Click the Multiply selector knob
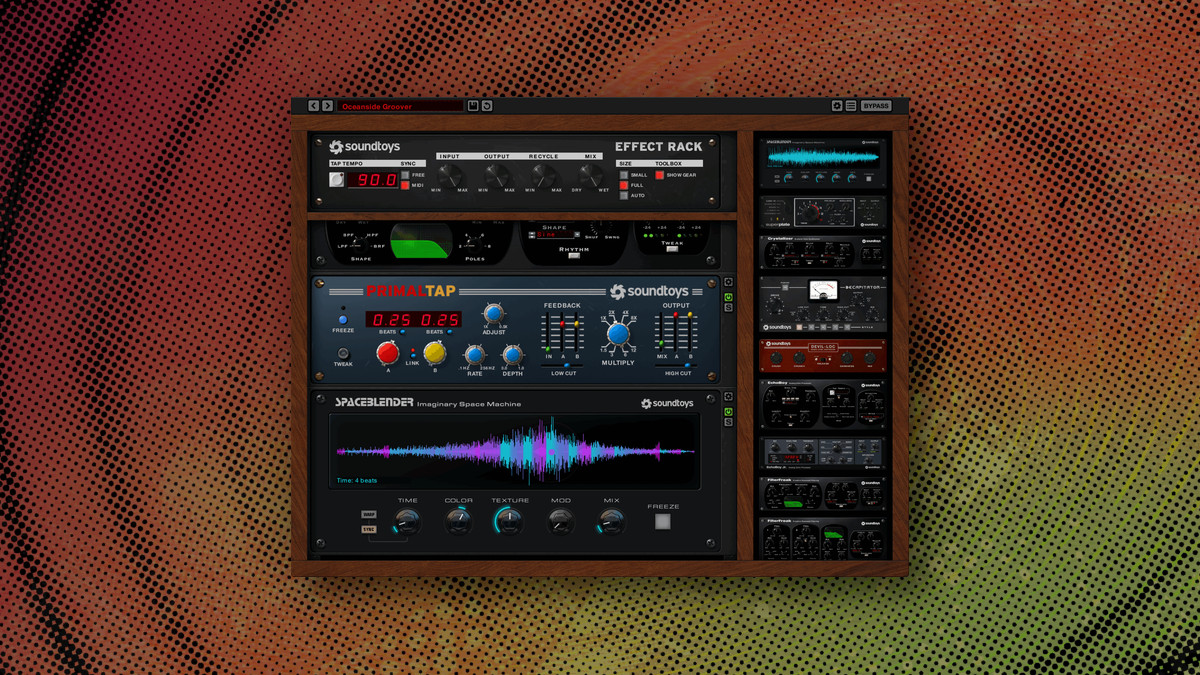This screenshot has width=1200, height=675. click(x=618, y=334)
